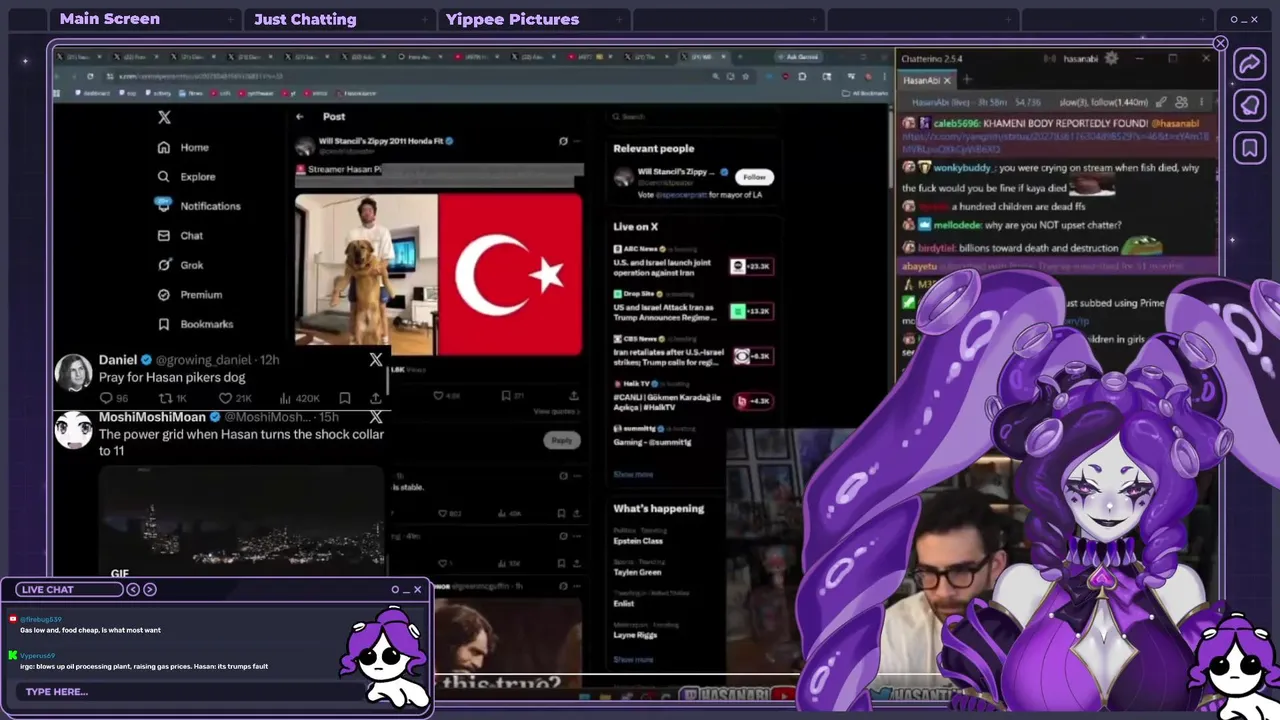Go back with the Post arrow
The image size is (1280, 720).
click(299, 117)
